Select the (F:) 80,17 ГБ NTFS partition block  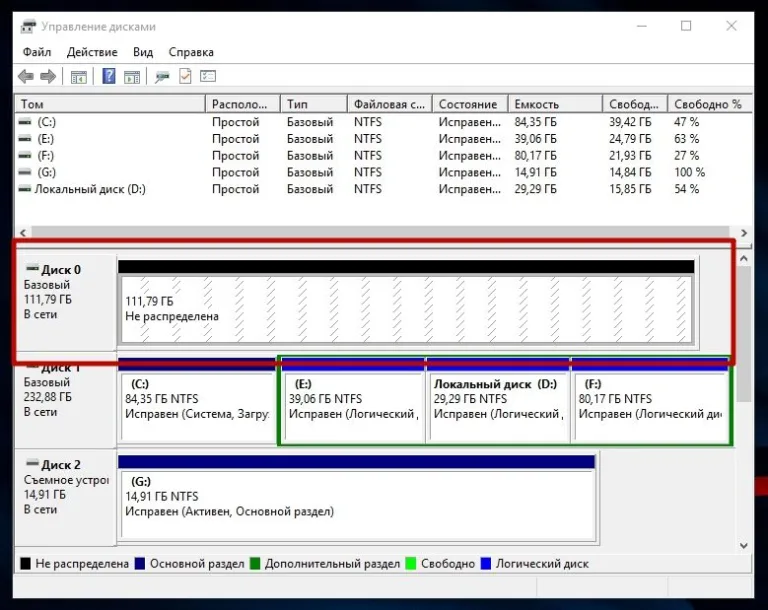[x=651, y=406]
